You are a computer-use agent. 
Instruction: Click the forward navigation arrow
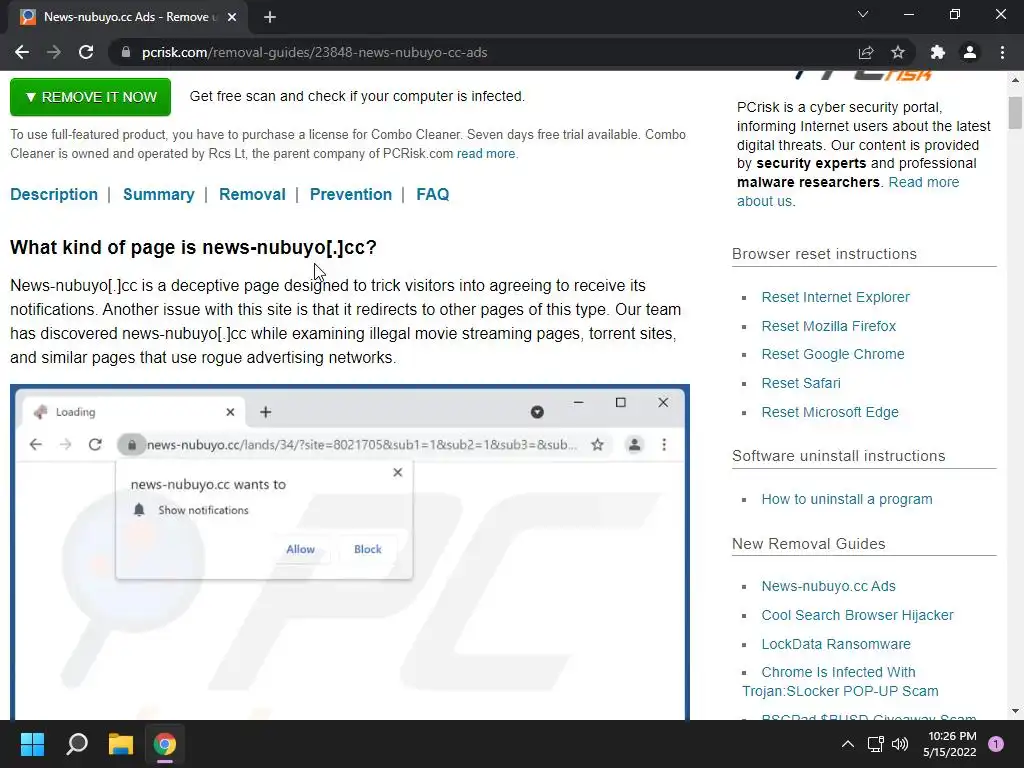point(54,52)
